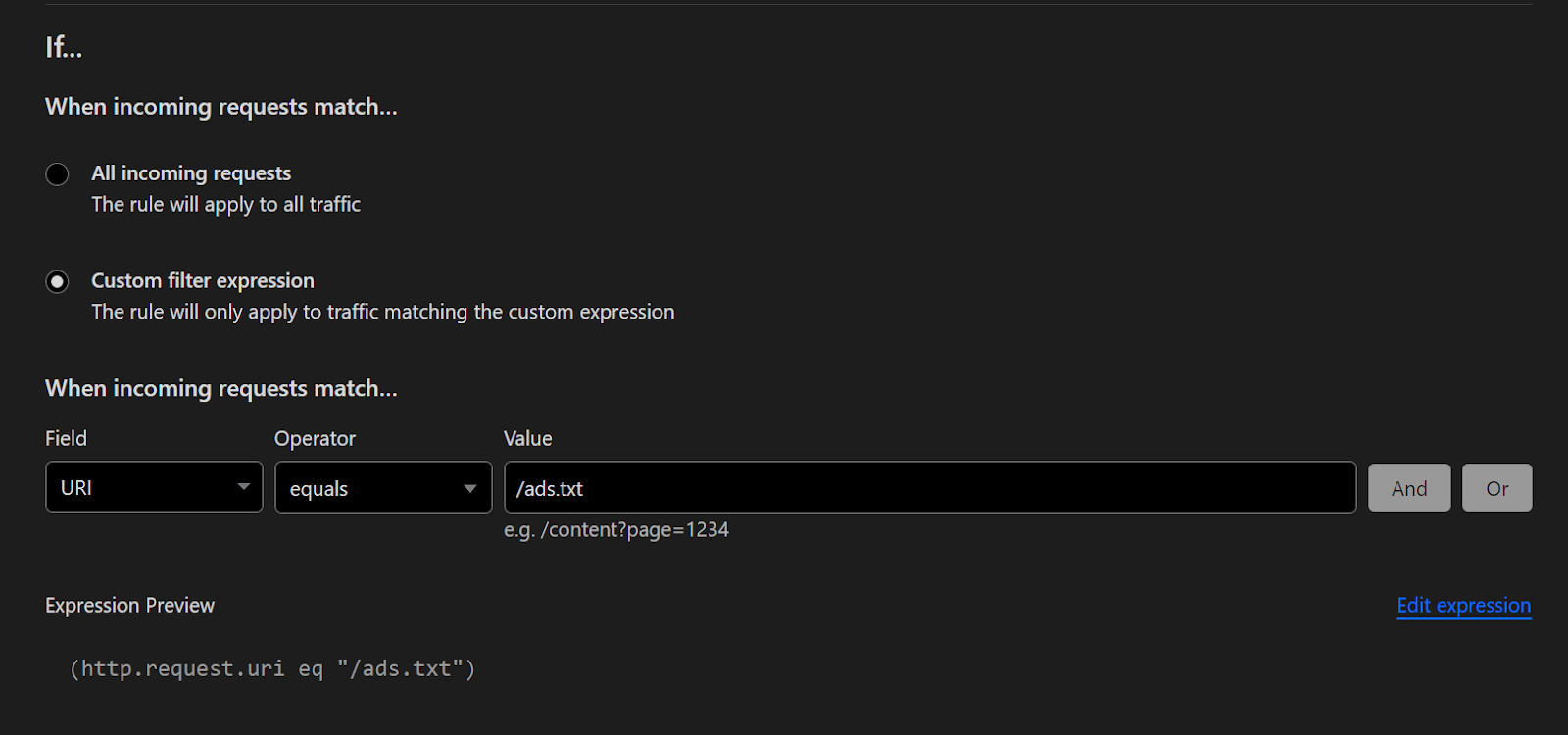Click 'The rule will apply to all traffic' text
Image resolution: width=1568 pixels, height=735 pixels.
pos(226,205)
